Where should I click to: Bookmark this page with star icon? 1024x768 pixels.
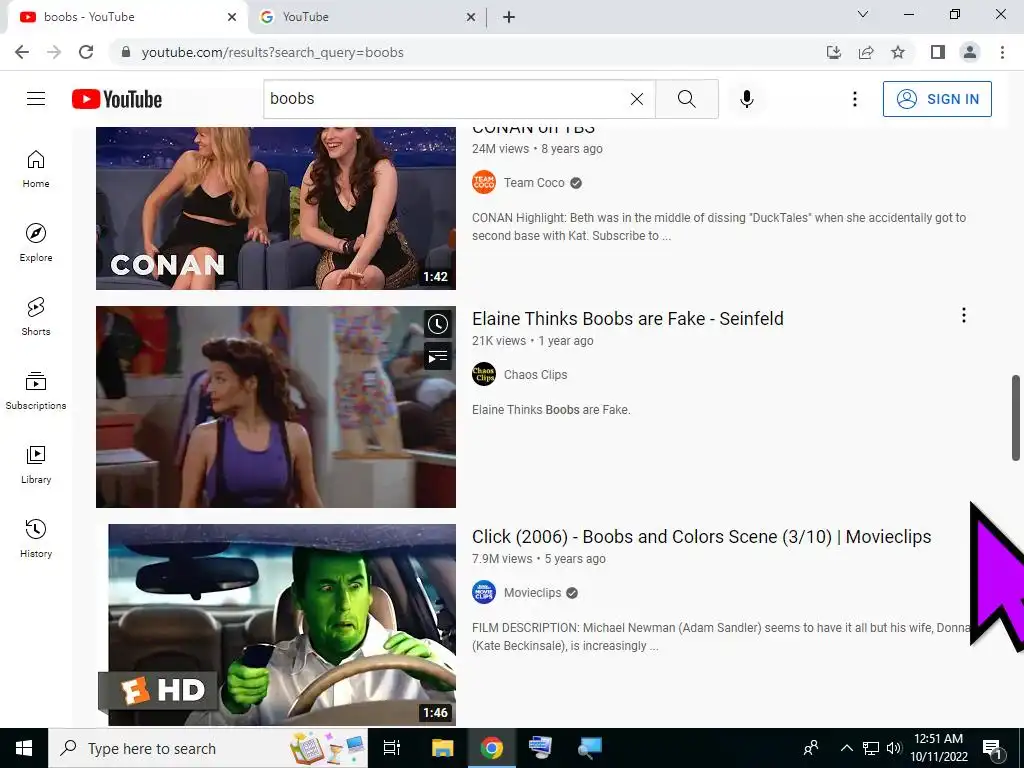pos(898,52)
